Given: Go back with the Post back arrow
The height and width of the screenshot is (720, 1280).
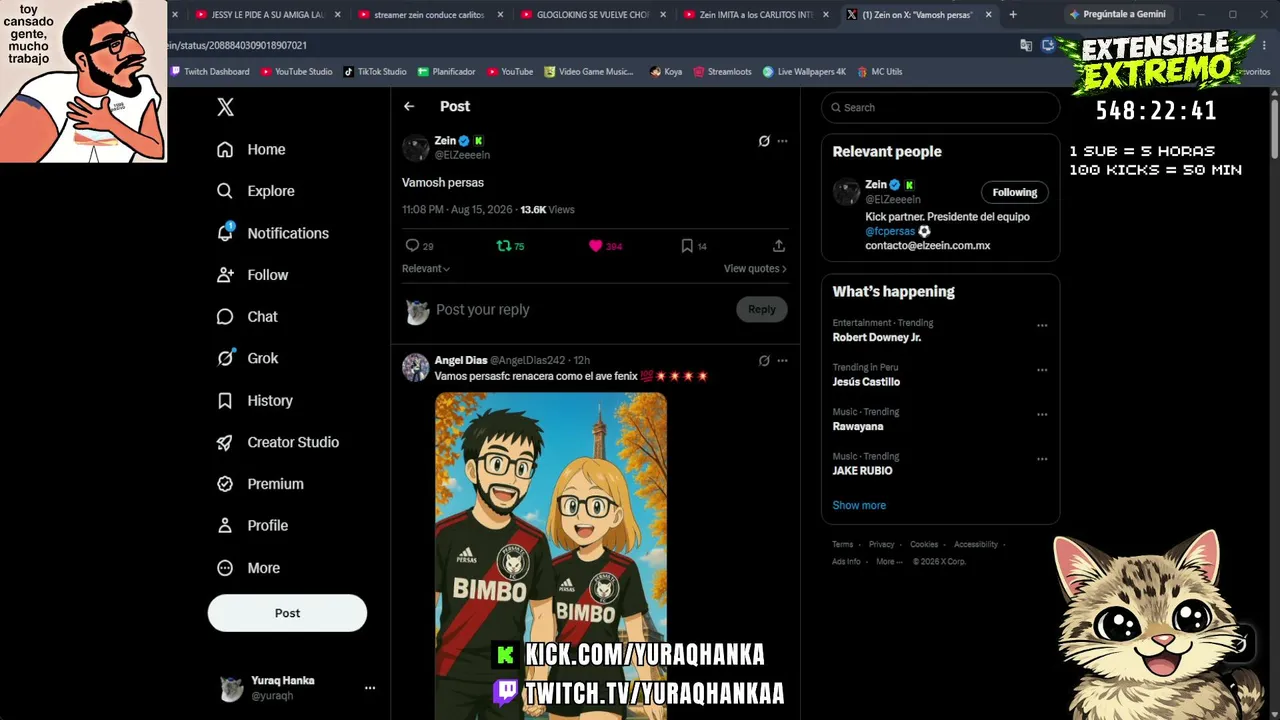Looking at the screenshot, I should (x=409, y=106).
